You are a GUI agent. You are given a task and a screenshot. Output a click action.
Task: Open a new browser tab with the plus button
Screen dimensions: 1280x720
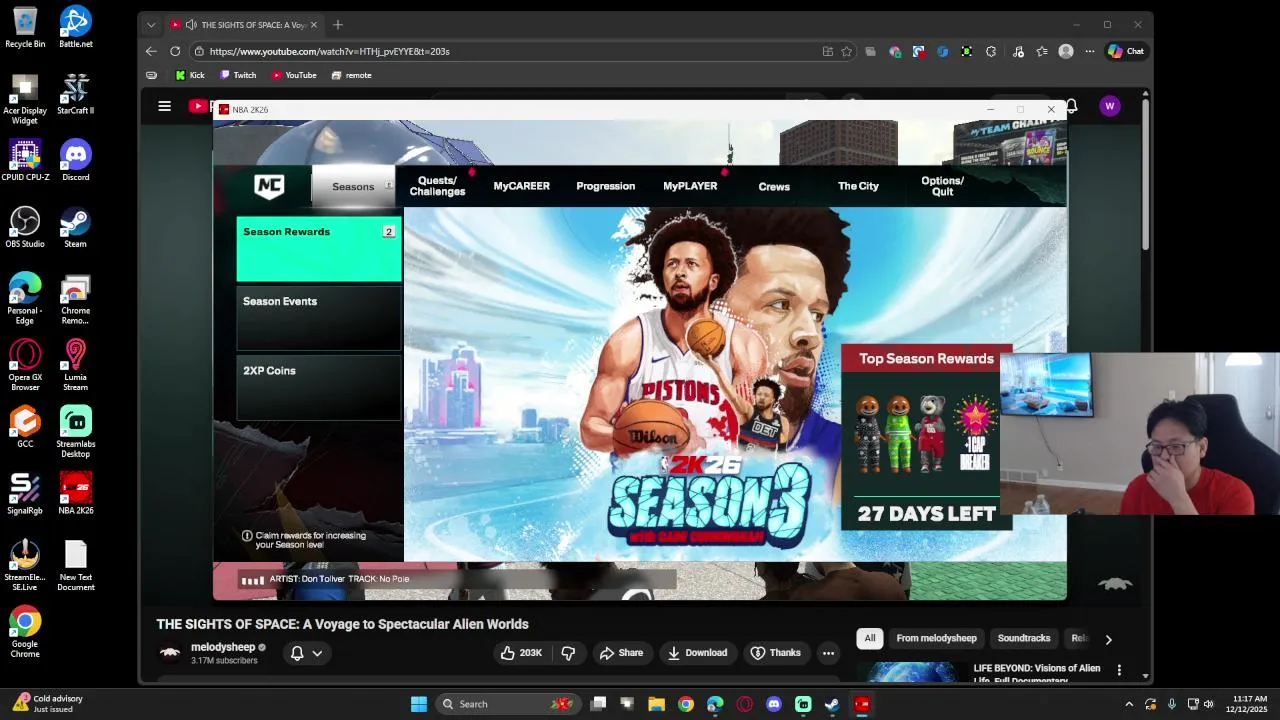(x=337, y=24)
